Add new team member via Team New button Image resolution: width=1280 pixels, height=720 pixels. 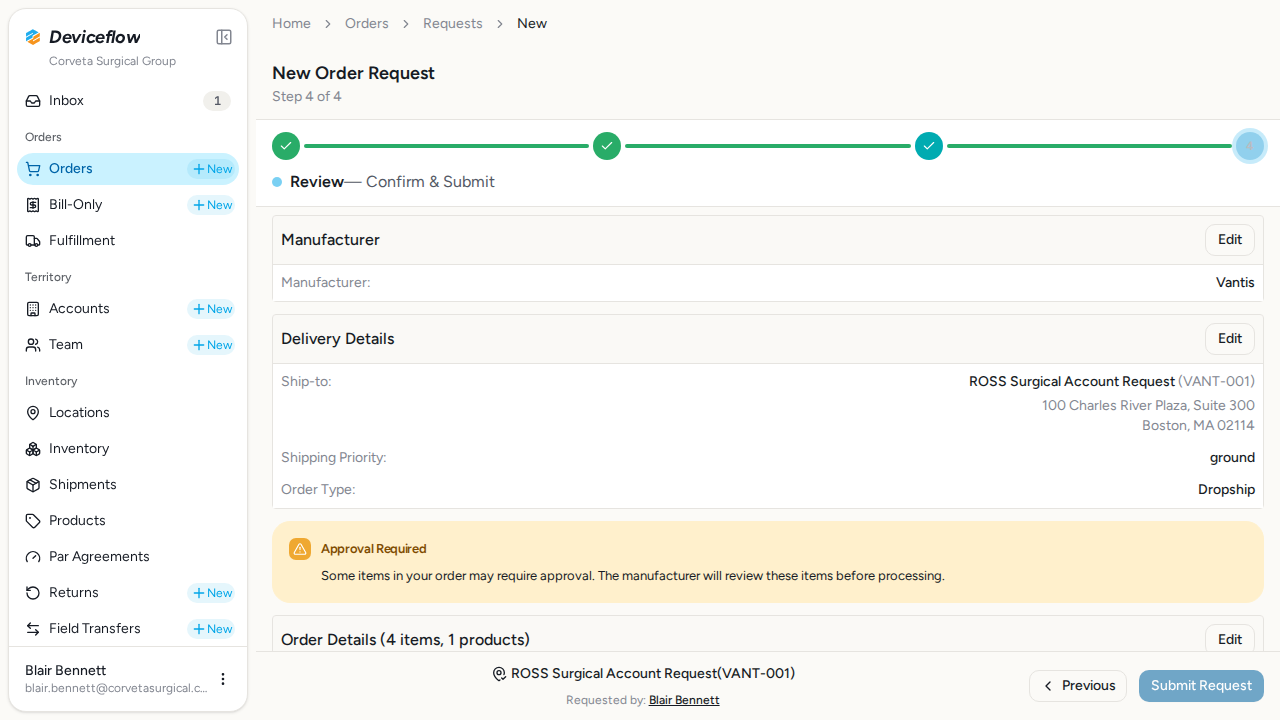pyautogui.click(x=212, y=345)
